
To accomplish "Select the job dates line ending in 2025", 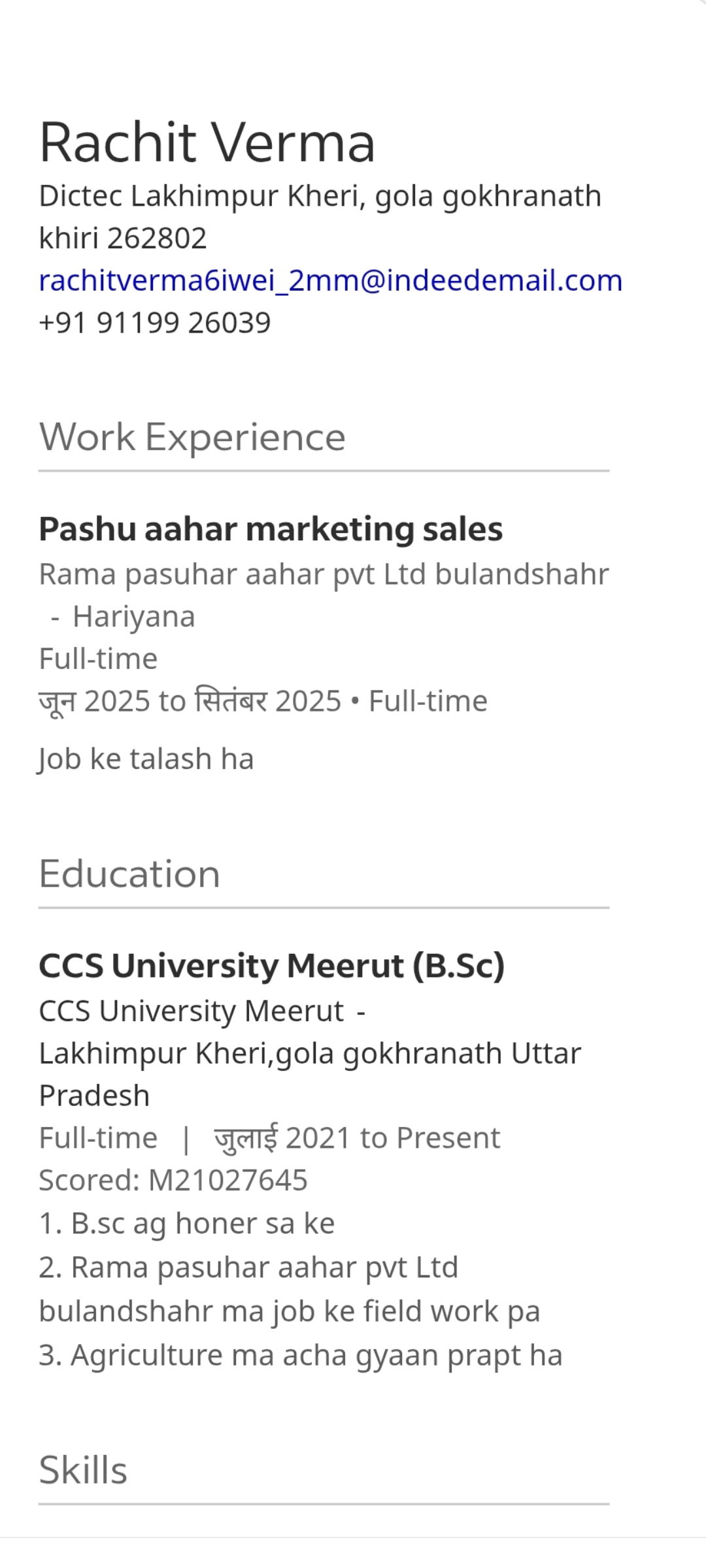I will point(263,701).
